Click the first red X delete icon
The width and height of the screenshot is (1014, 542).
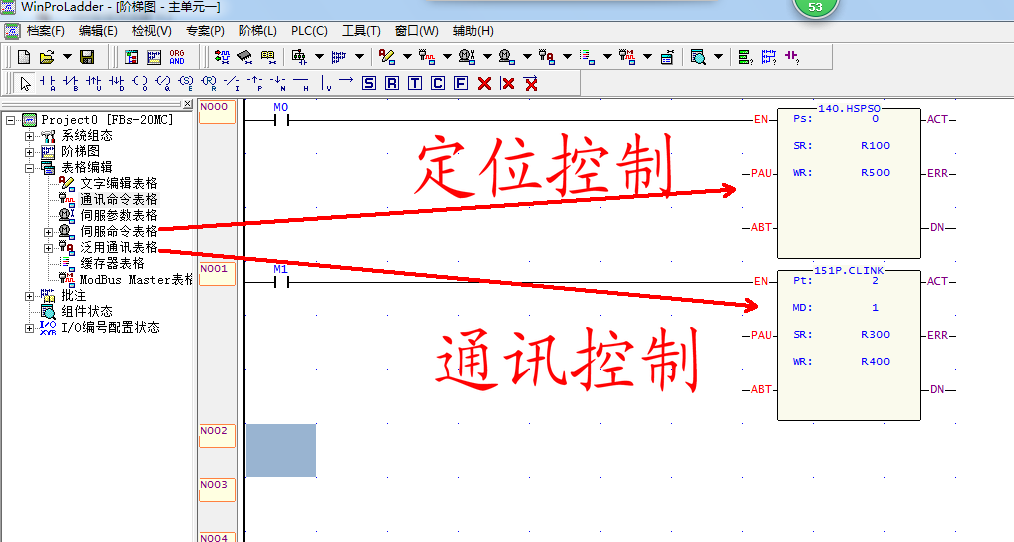(484, 83)
